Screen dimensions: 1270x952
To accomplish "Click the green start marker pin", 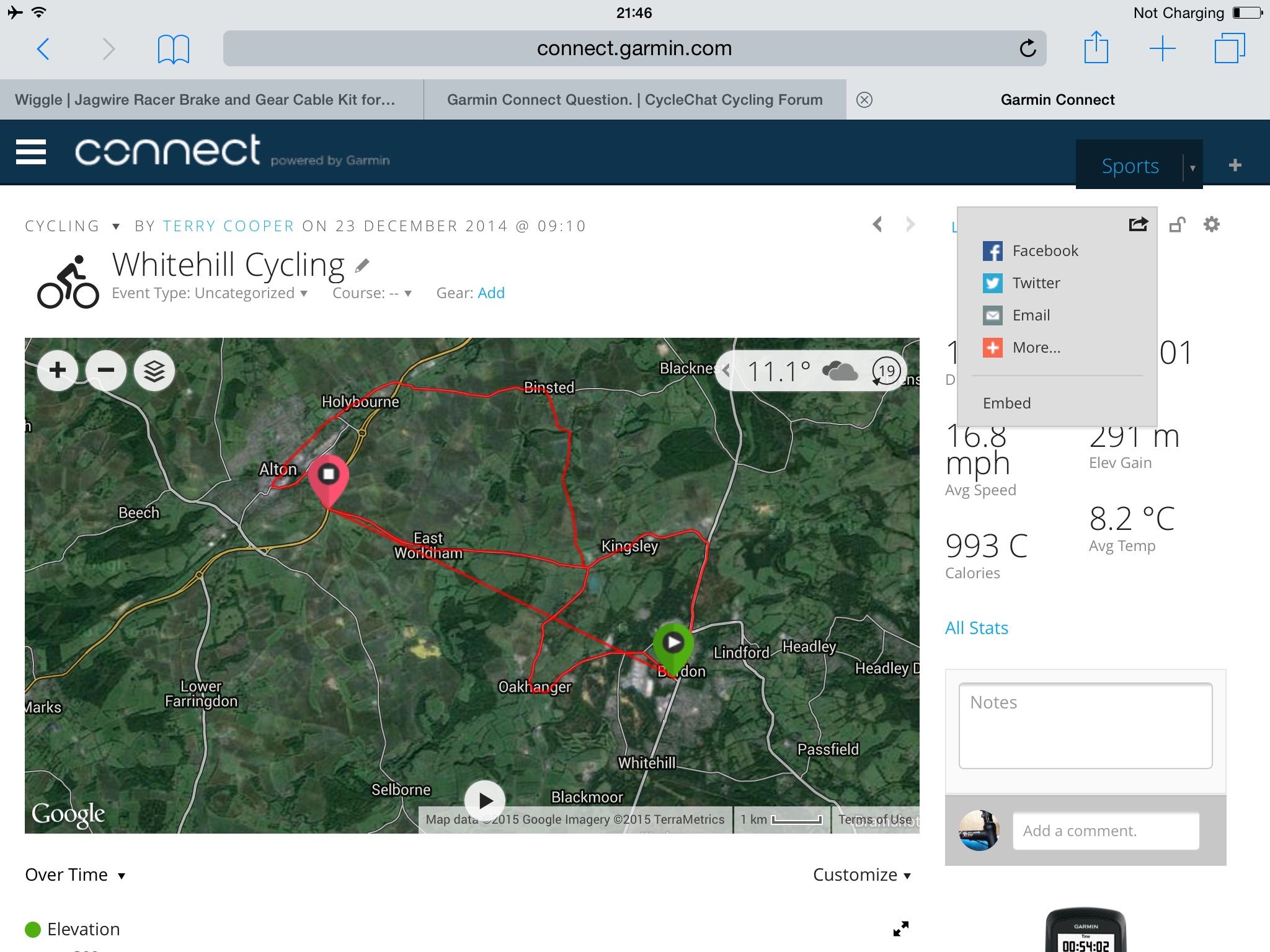I will pos(673,648).
